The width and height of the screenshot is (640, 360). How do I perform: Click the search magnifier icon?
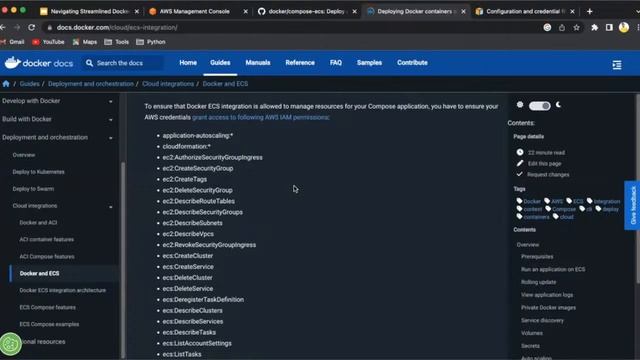pos(89,63)
